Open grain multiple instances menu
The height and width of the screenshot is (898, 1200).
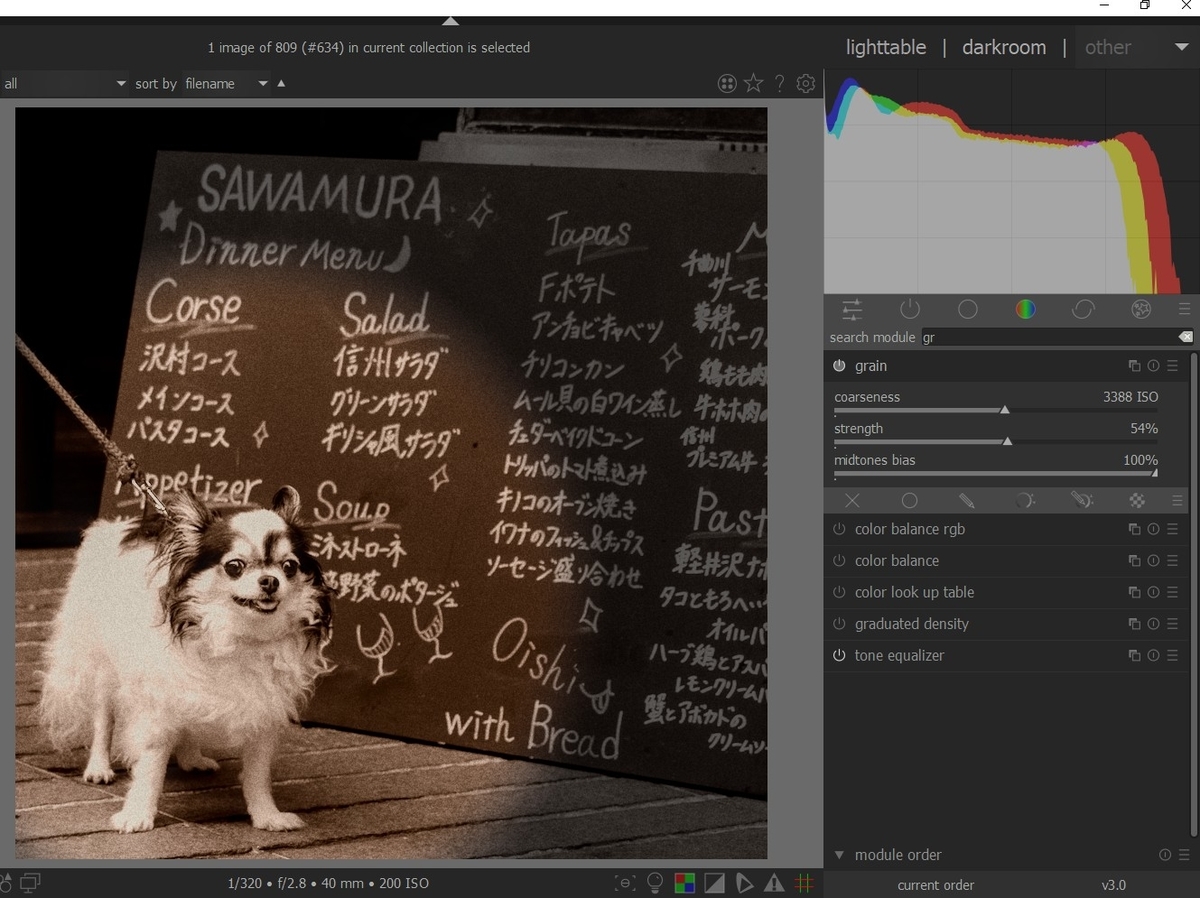[x=1134, y=366]
